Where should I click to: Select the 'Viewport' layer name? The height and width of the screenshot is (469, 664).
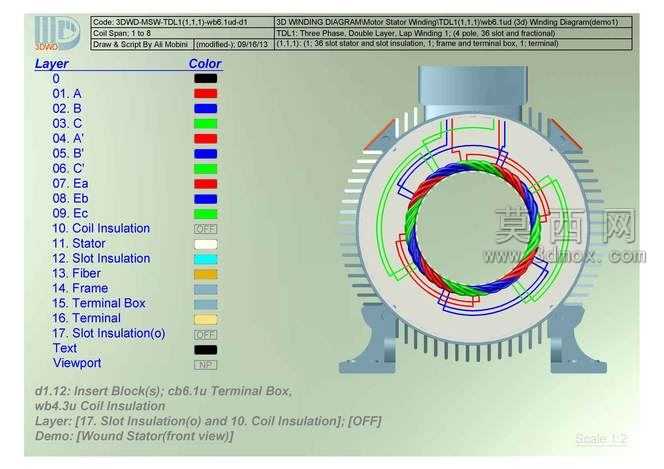tap(77, 363)
